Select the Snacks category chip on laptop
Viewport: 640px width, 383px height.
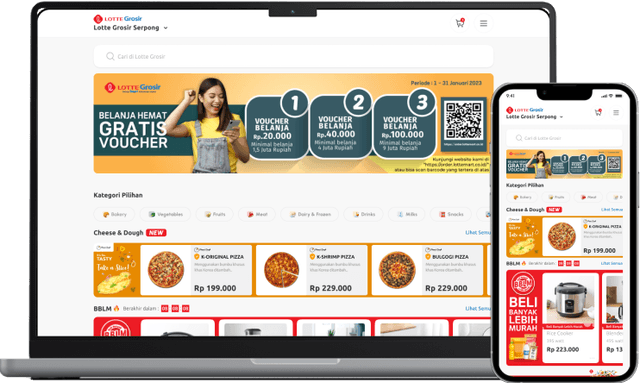[451, 214]
